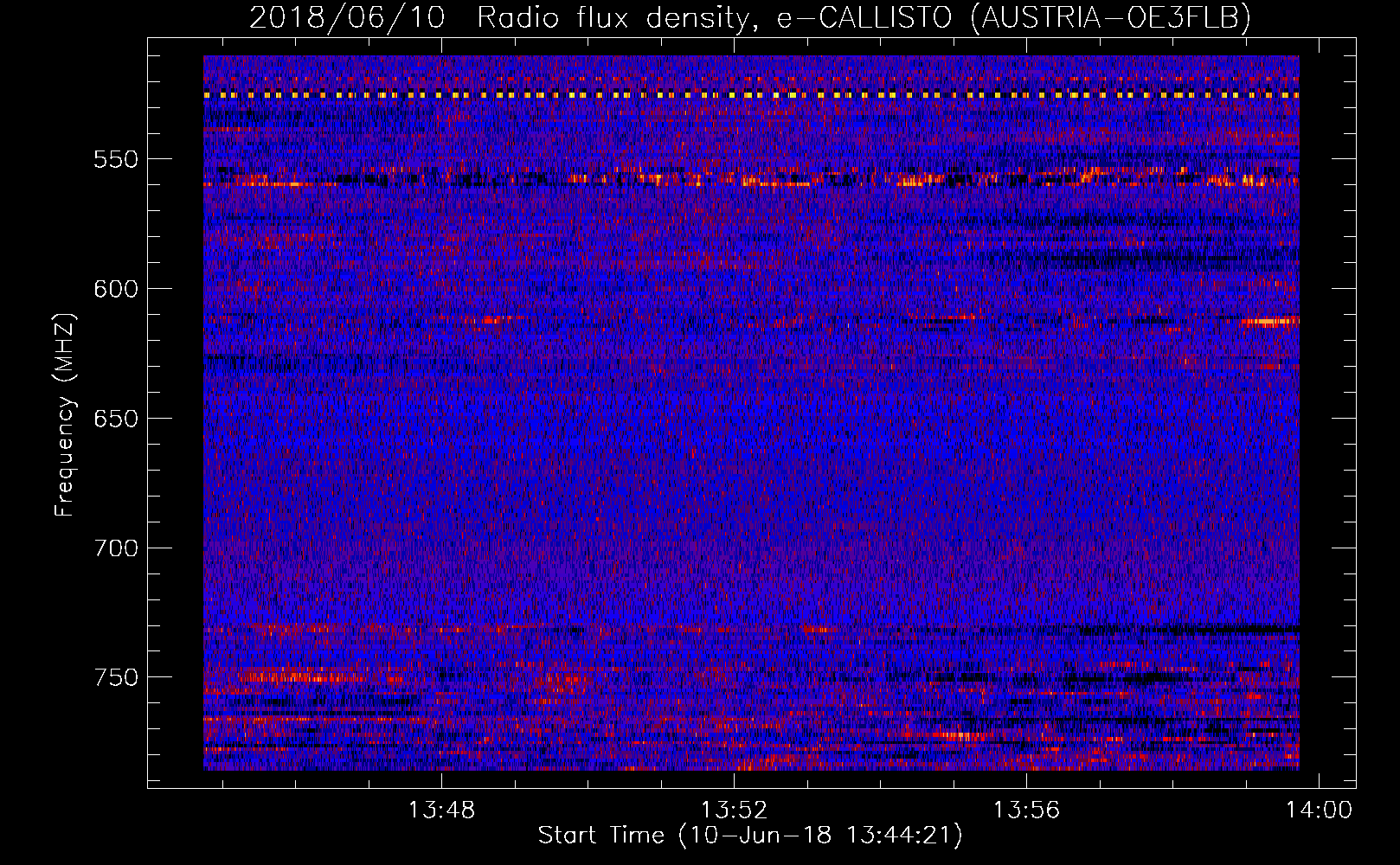1400x865 pixels.
Task: Click the '2018/06/10' date in the title
Action: coord(347,17)
